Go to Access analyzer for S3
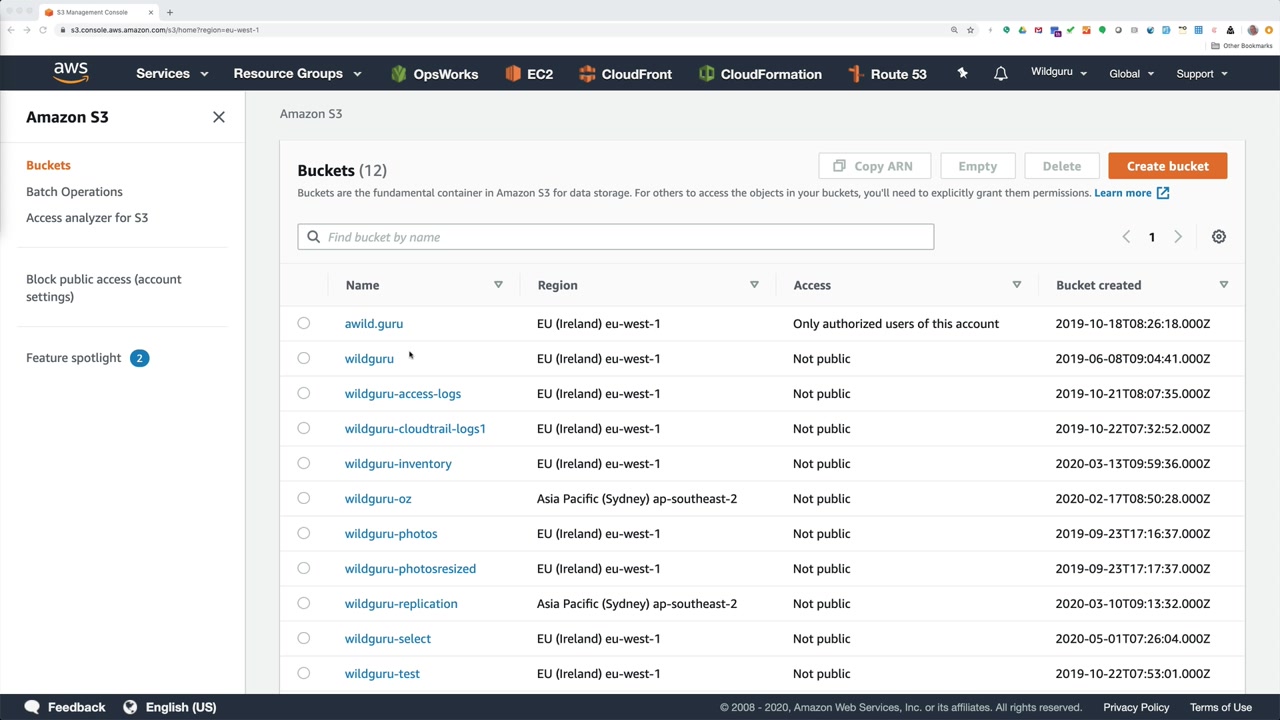 (x=87, y=218)
